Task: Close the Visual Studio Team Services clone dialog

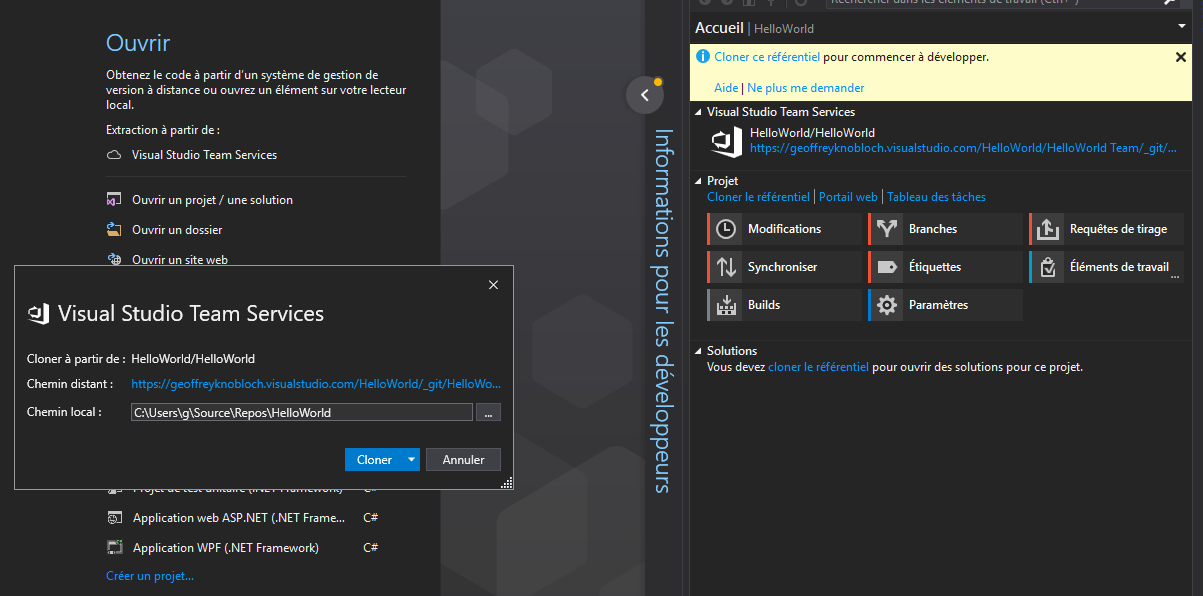Action: pos(493,285)
